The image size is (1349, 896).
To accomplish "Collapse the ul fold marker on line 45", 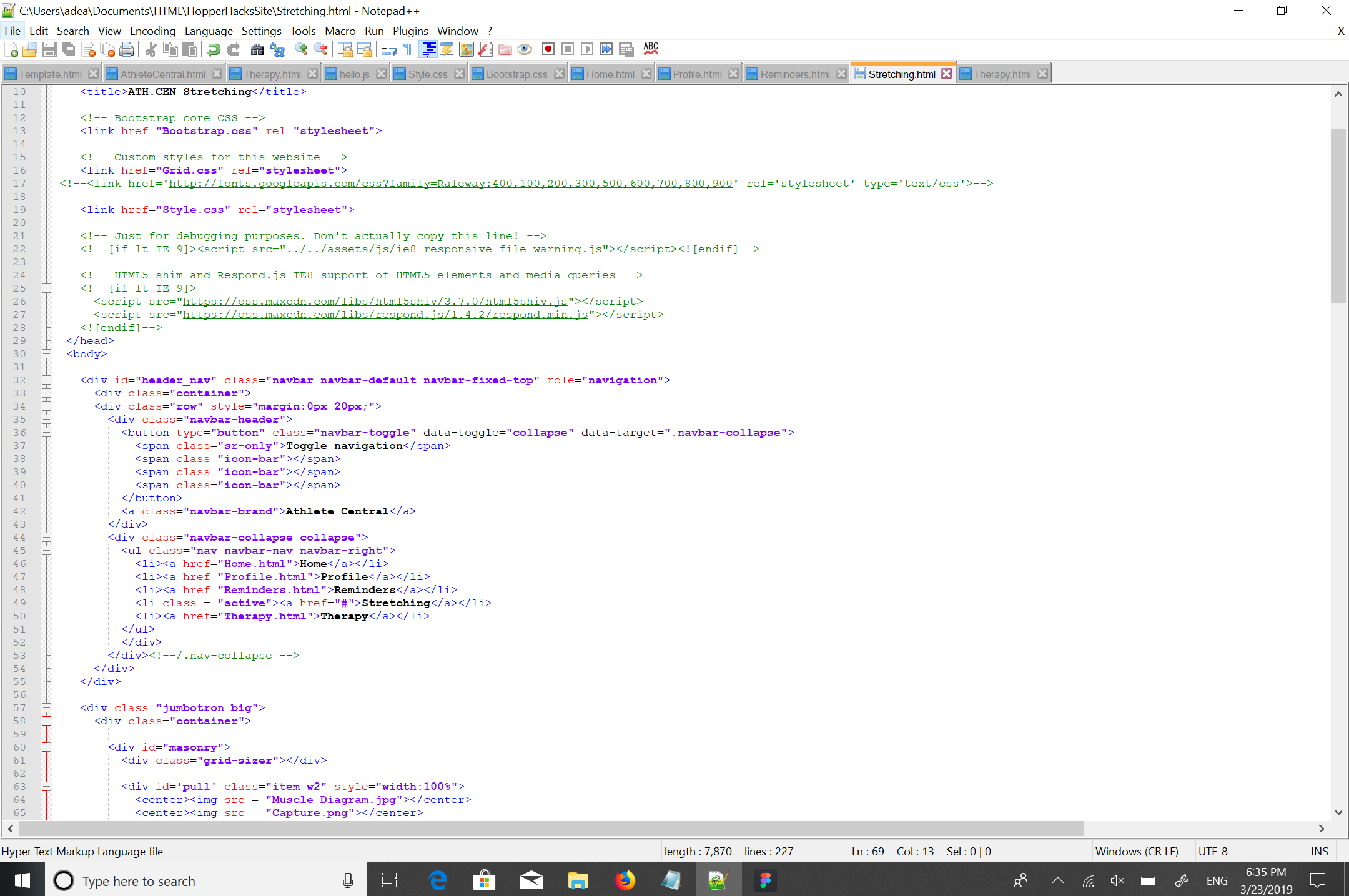I will point(46,551).
